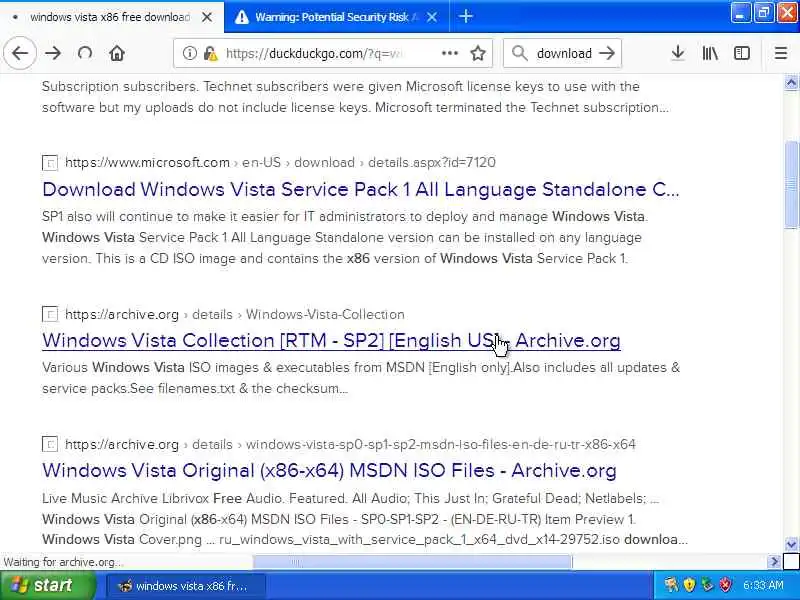Stop or reload the loading page
Image resolution: width=800 pixels, height=600 pixels.
point(85,53)
